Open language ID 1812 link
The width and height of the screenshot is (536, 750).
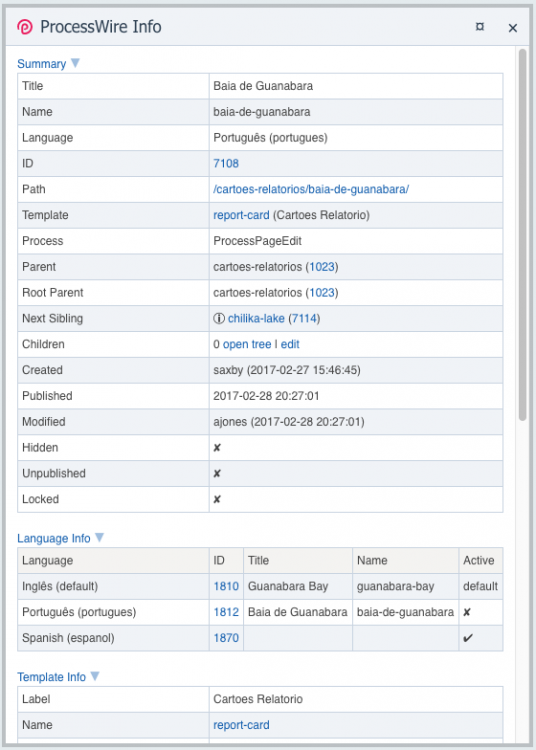pyautogui.click(x=226, y=612)
